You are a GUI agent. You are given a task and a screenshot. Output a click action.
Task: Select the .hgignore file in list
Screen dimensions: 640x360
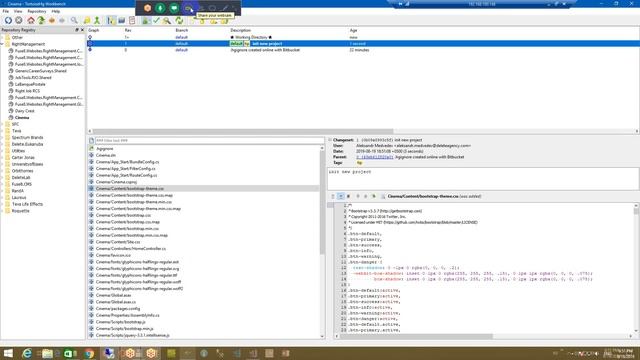click(105, 149)
